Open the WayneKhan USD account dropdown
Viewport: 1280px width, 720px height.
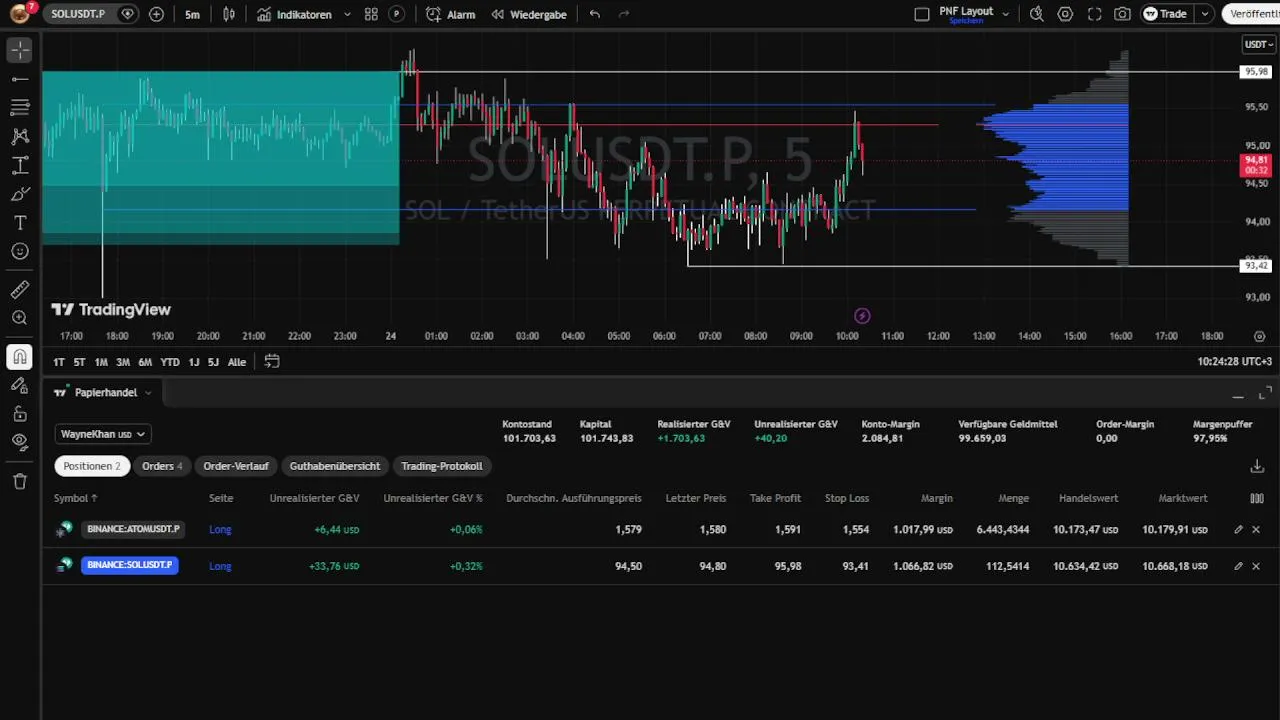pos(103,434)
